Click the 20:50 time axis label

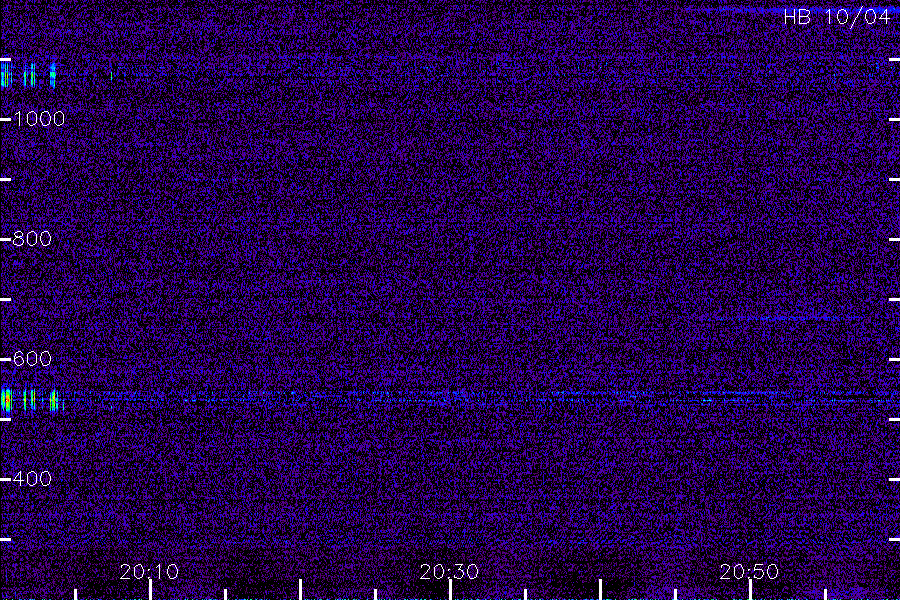[749, 571]
